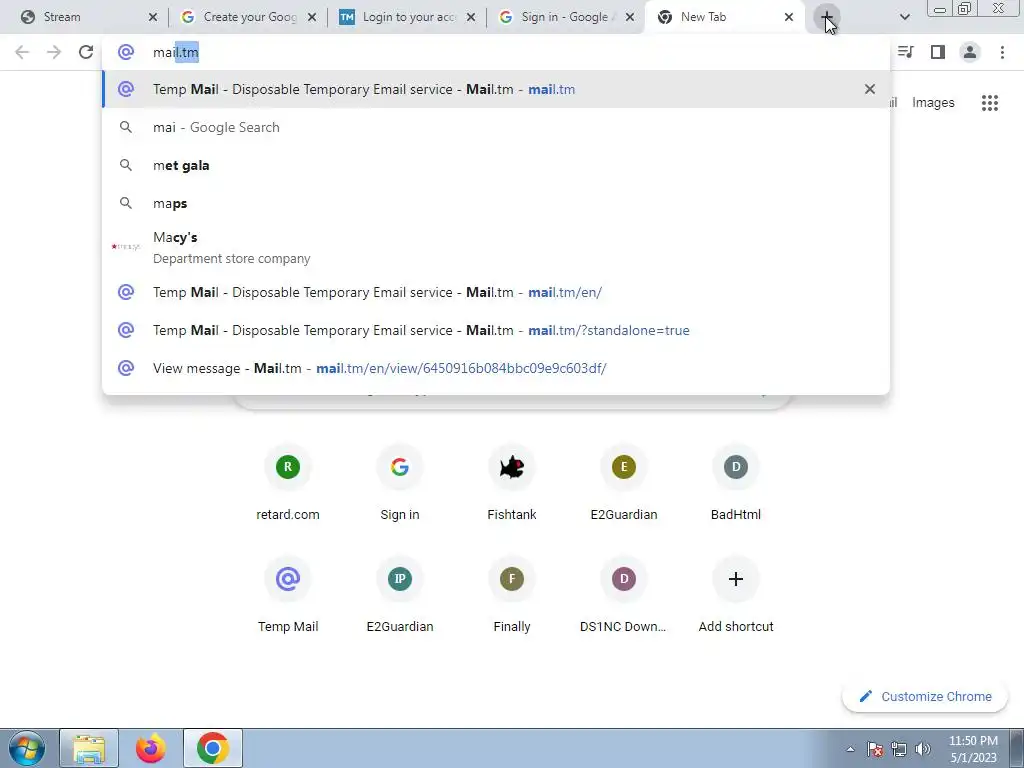The width and height of the screenshot is (1024, 768).
Task: Open the Windows Start menu
Action: [x=27, y=748]
